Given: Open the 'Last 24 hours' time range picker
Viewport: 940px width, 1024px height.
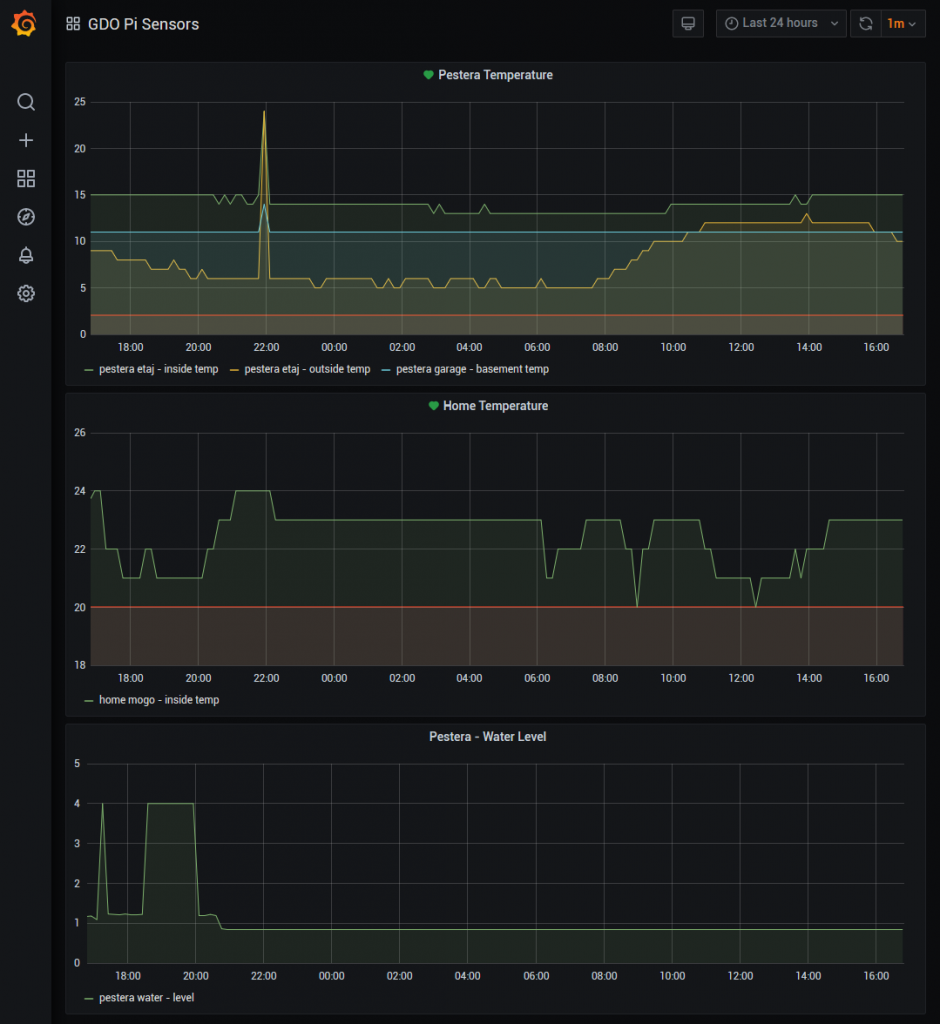Looking at the screenshot, I should pos(780,24).
